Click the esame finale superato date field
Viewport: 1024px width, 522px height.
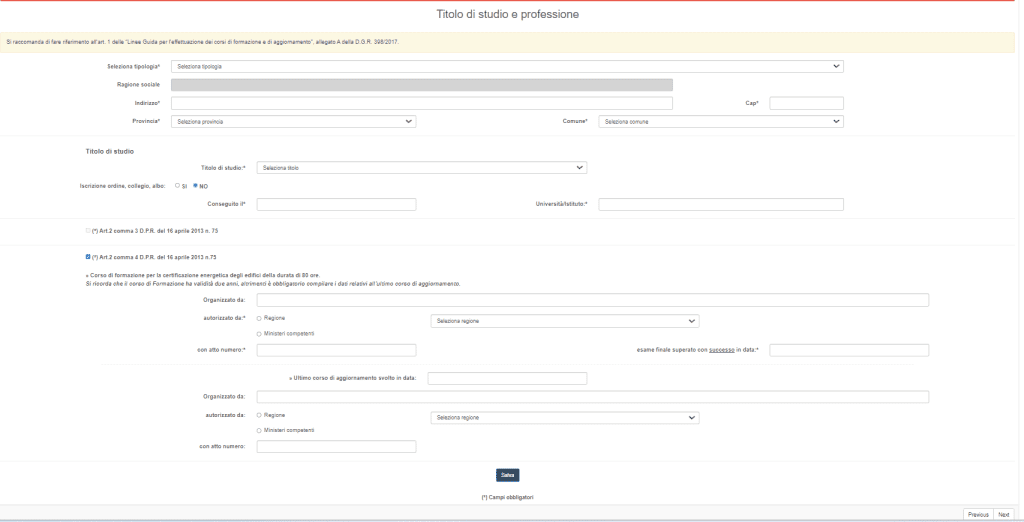(849, 350)
